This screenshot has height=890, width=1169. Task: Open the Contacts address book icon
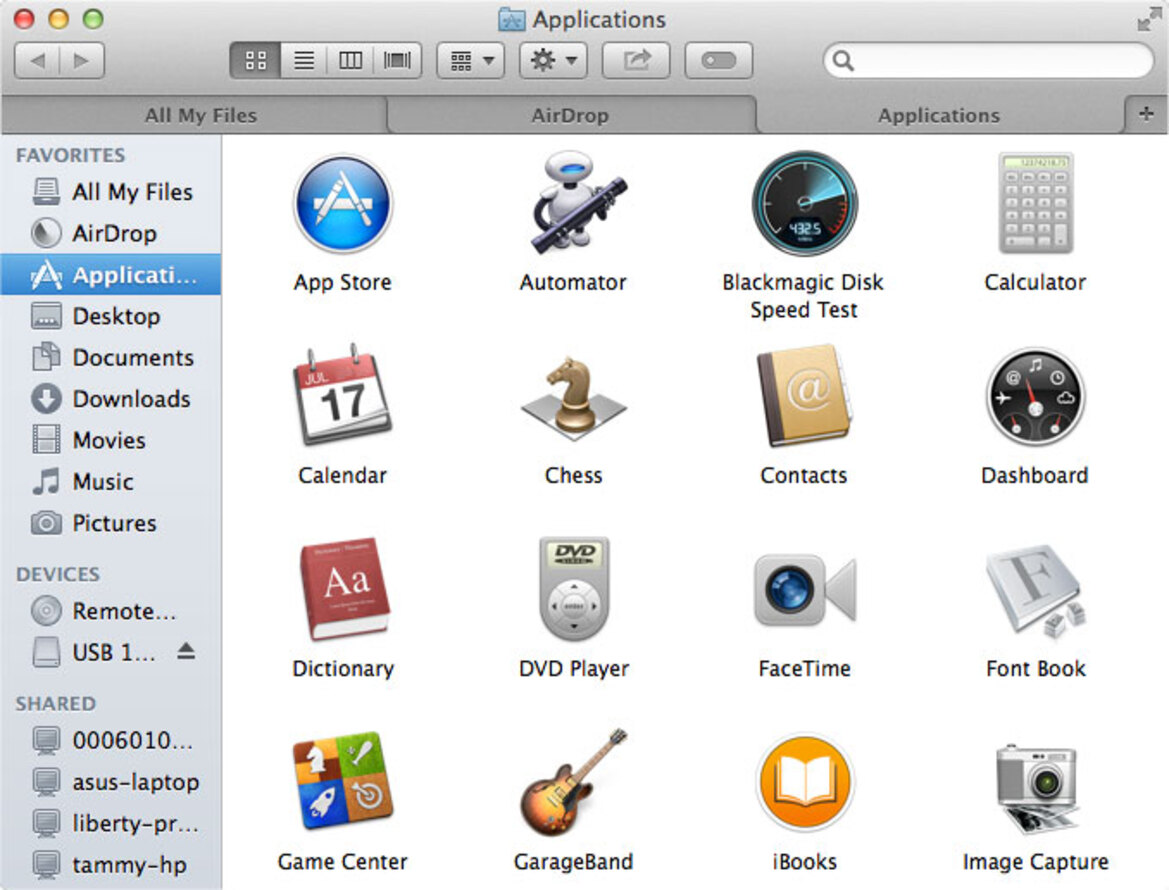click(804, 395)
